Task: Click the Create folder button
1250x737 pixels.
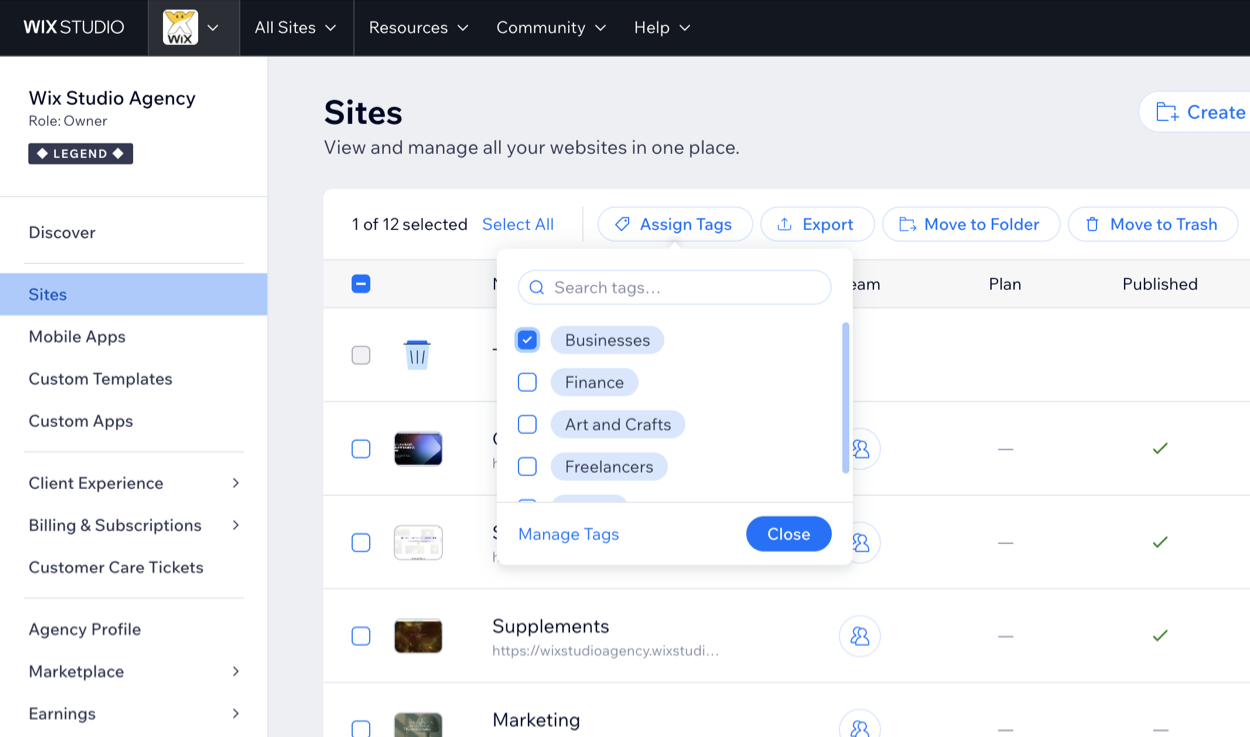Action: (1196, 112)
